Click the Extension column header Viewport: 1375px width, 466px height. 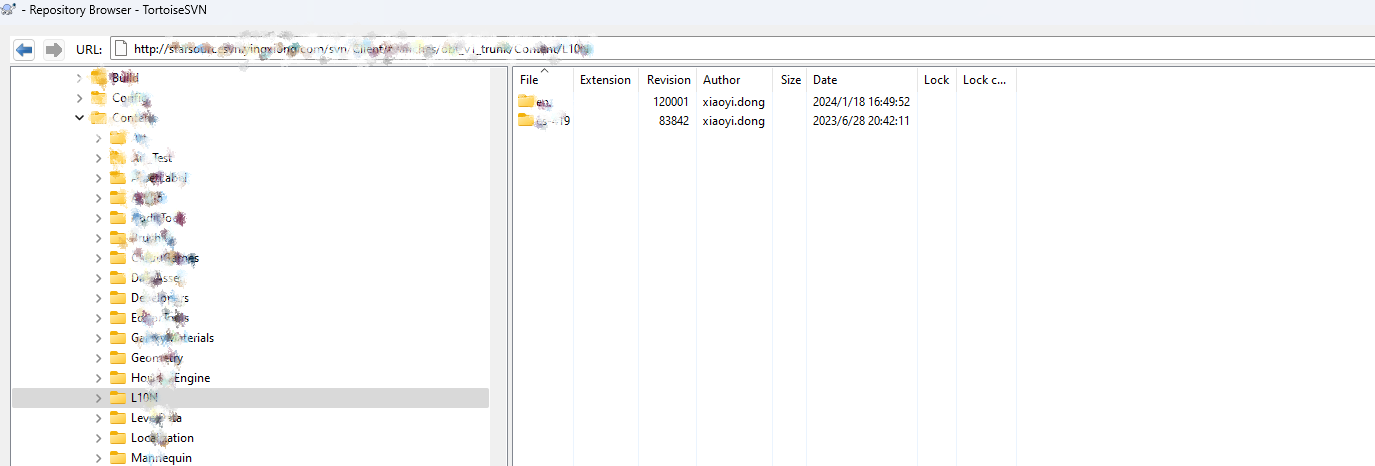point(605,80)
